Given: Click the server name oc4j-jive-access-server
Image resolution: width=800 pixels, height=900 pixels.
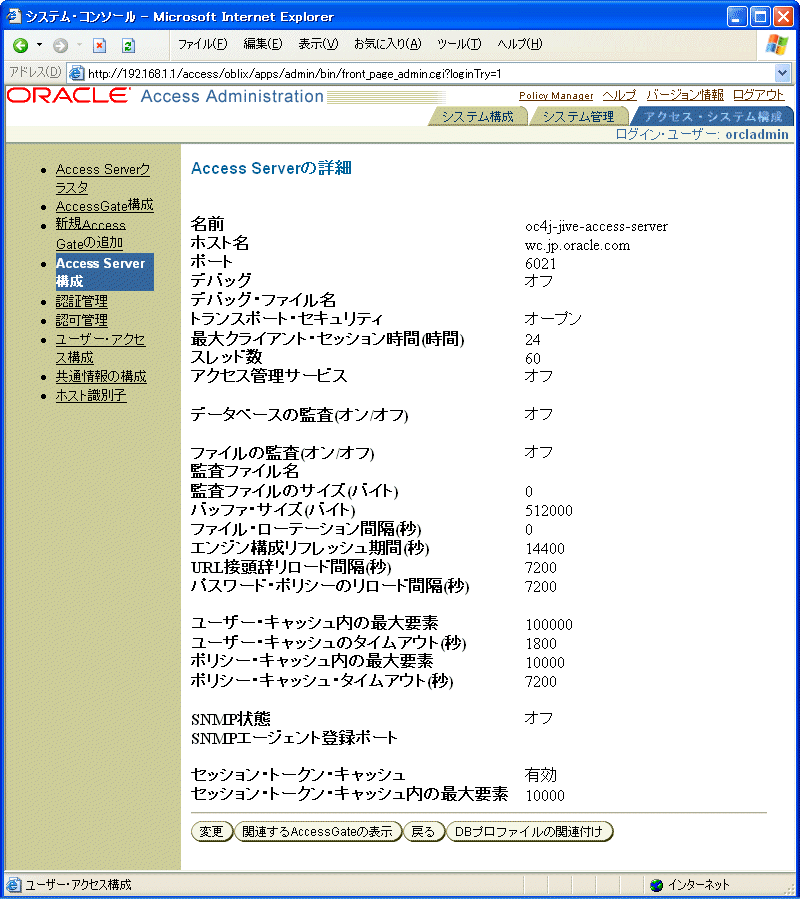Looking at the screenshot, I should coord(596,226).
